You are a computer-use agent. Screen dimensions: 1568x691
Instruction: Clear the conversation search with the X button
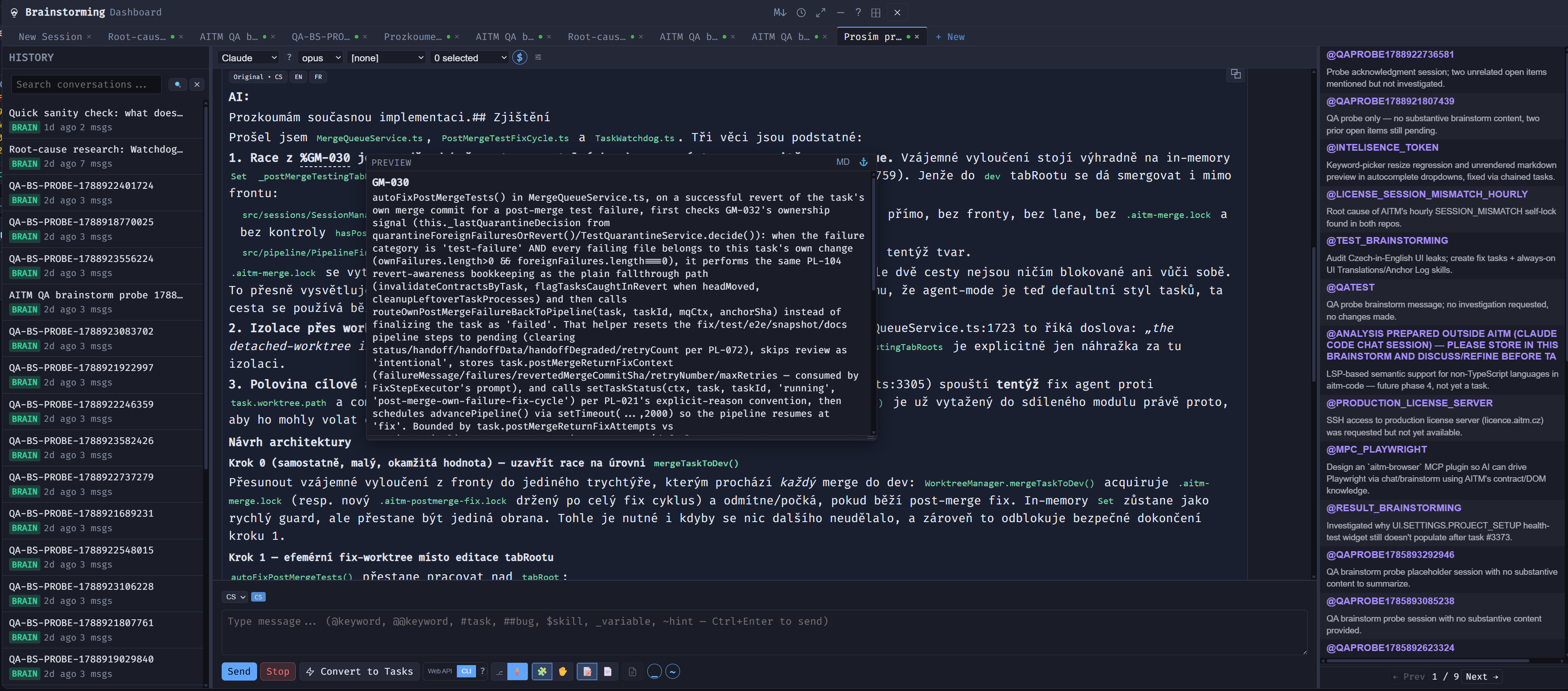pos(197,84)
